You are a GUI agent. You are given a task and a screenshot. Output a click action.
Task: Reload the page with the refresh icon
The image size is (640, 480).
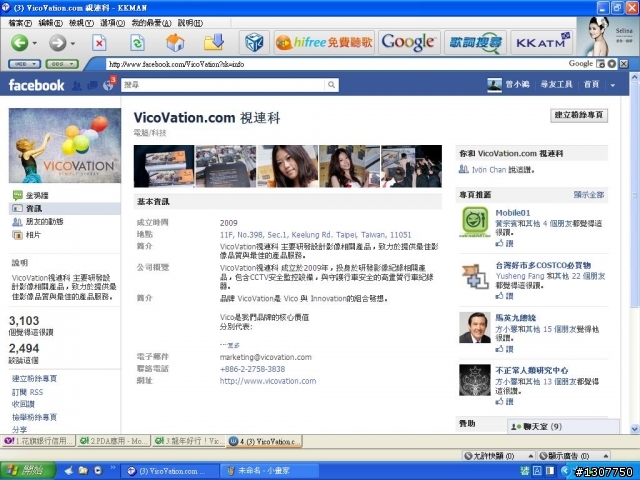coord(137,43)
